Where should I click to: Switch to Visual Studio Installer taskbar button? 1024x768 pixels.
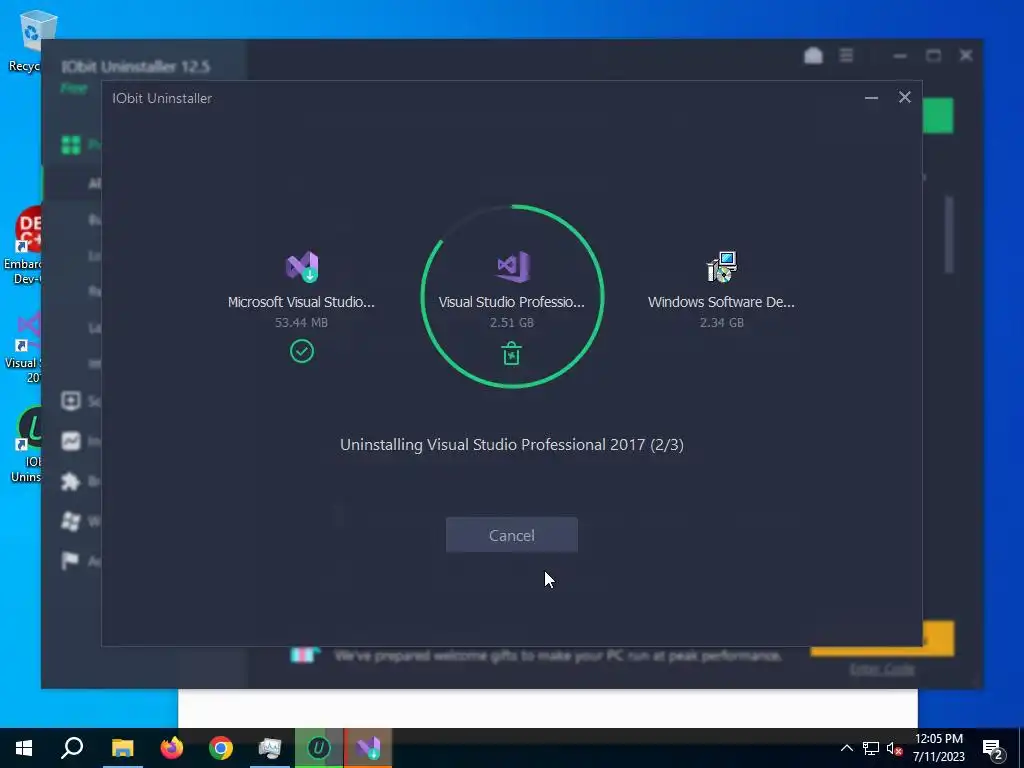click(x=368, y=748)
